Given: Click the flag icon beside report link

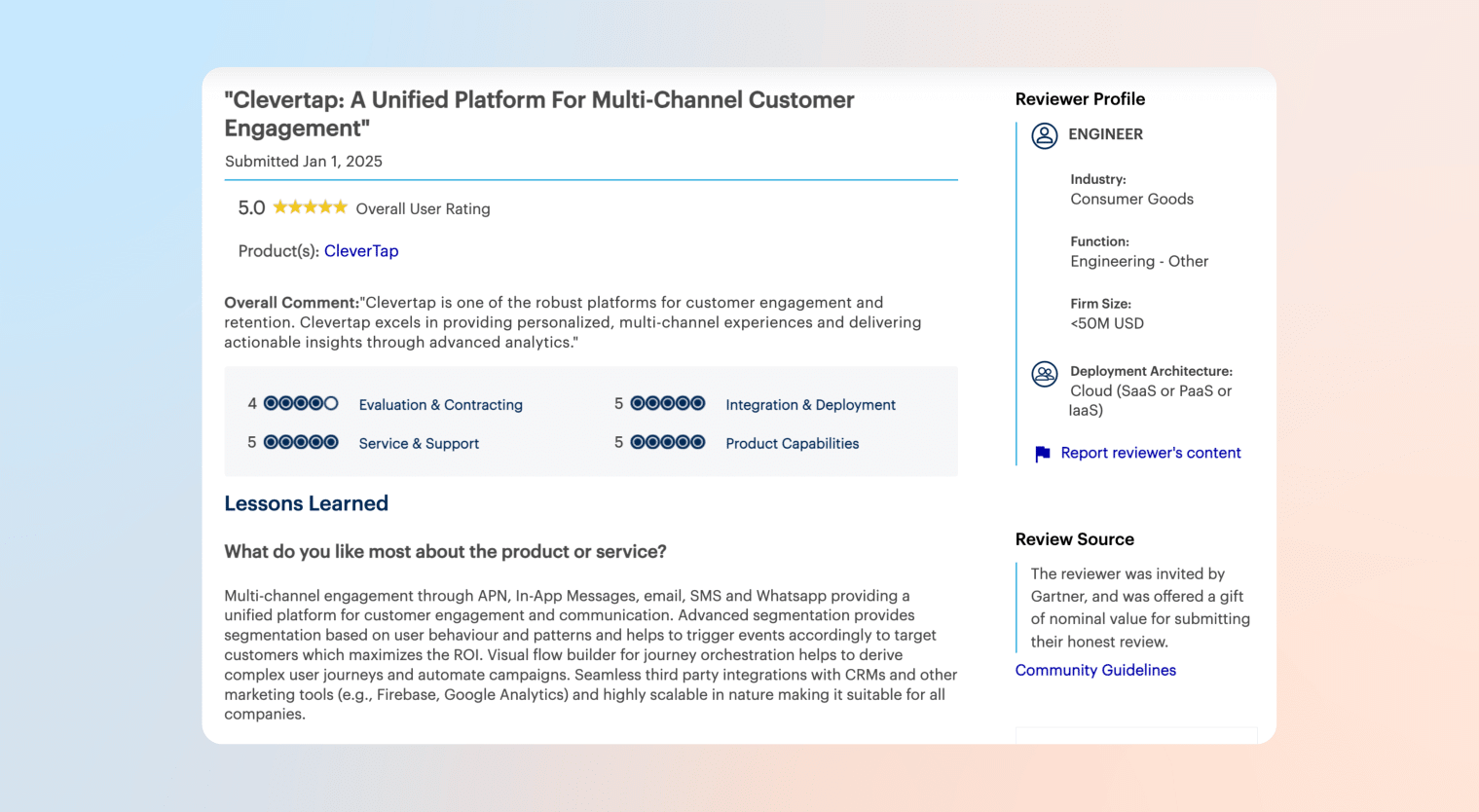Looking at the screenshot, I should tap(1041, 454).
